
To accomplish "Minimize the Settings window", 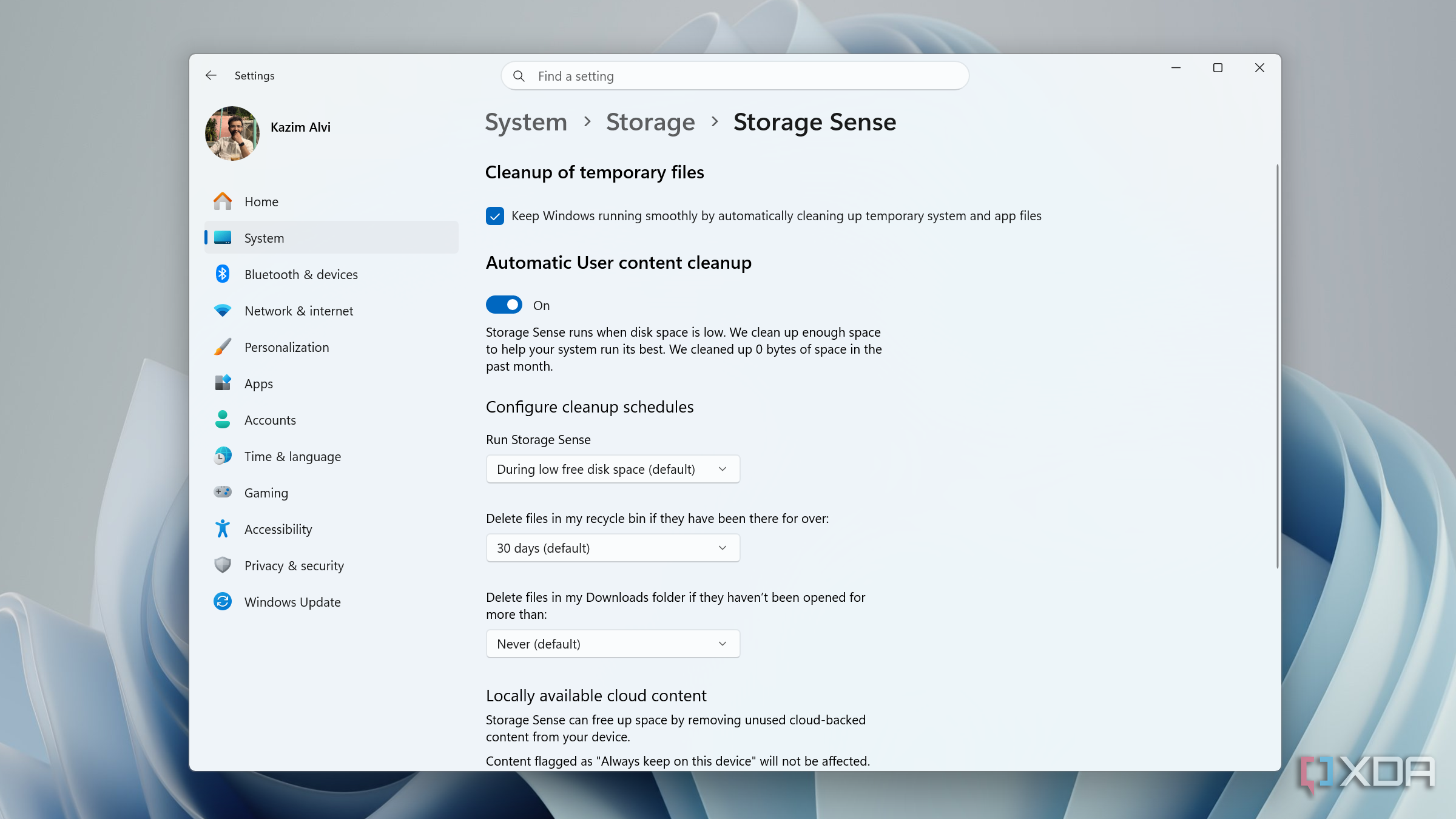I will [1176, 68].
